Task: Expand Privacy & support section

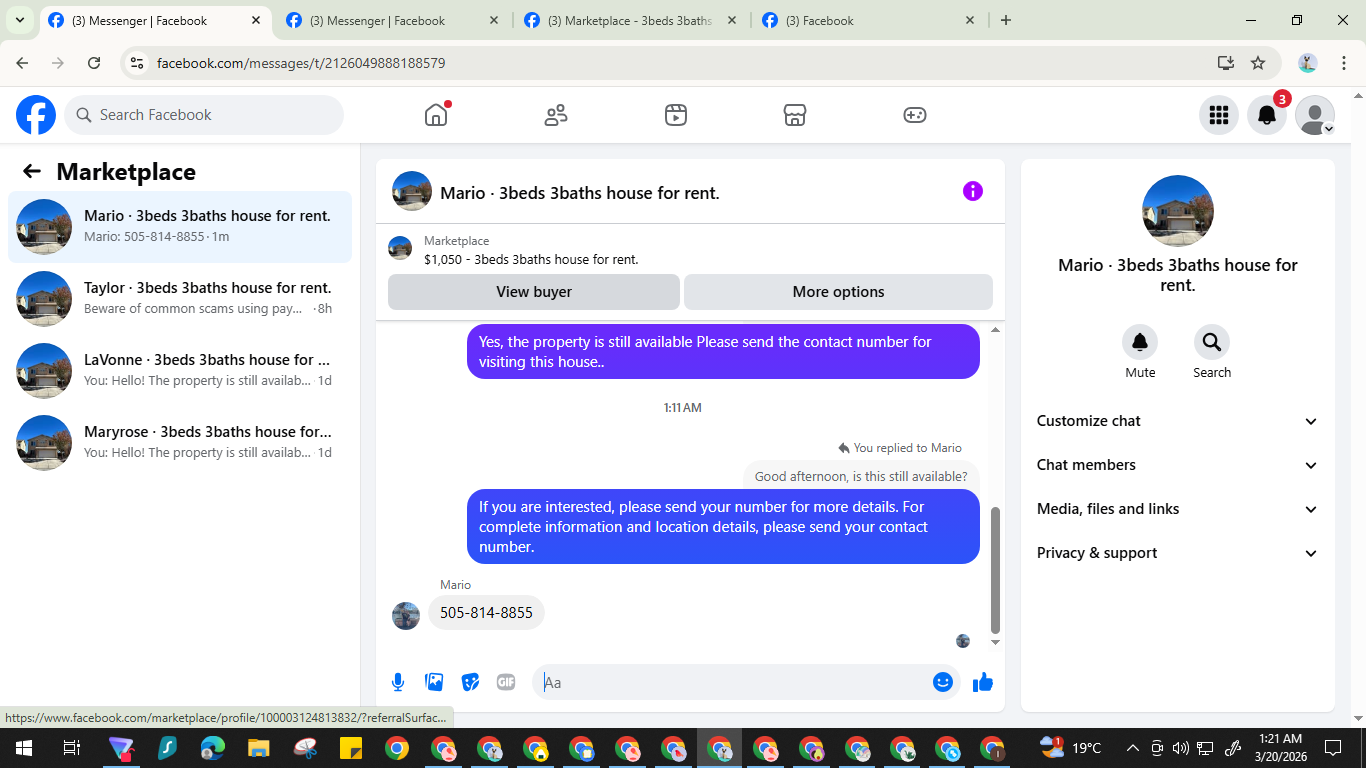Action: point(1178,553)
